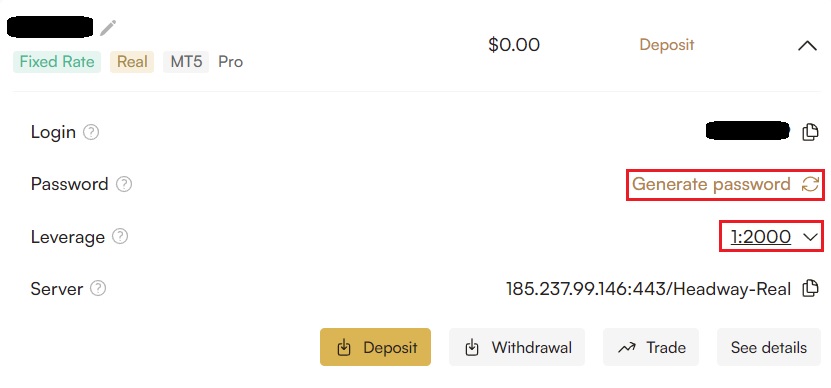Click the pencil icon to rename account
The height and width of the screenshot is (388, 831).
click(x=108, y=28)
